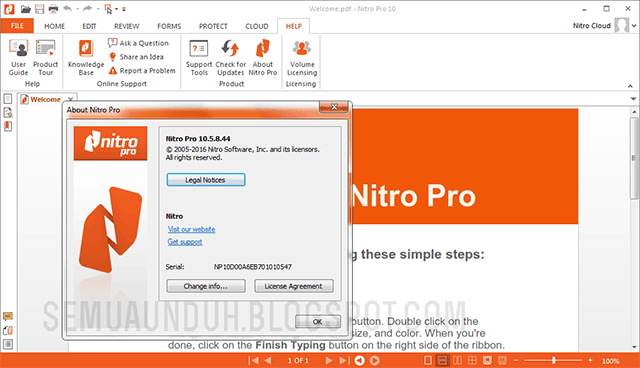This screenshot has width=640, height=368.
Task: Click the Print icon in quick access toolbar
Action: pyautogui.click(x=53, y=9)
